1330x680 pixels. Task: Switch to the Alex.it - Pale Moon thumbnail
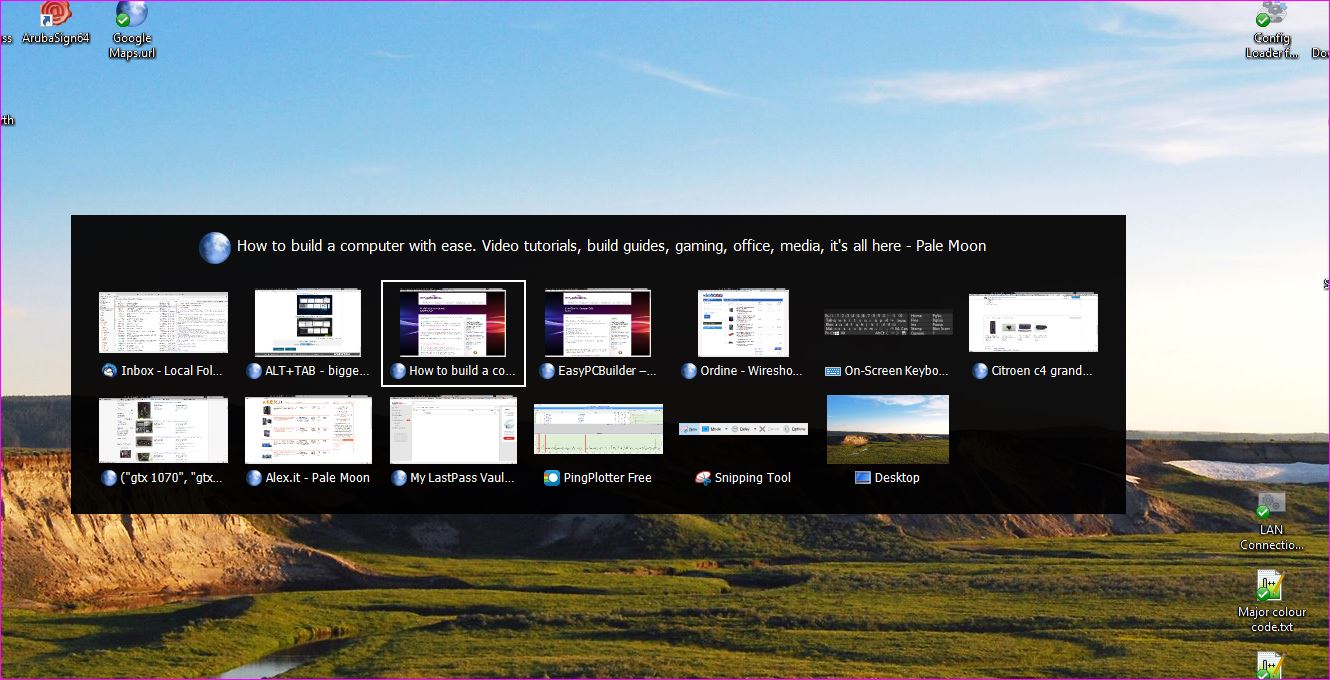[308, 430]
